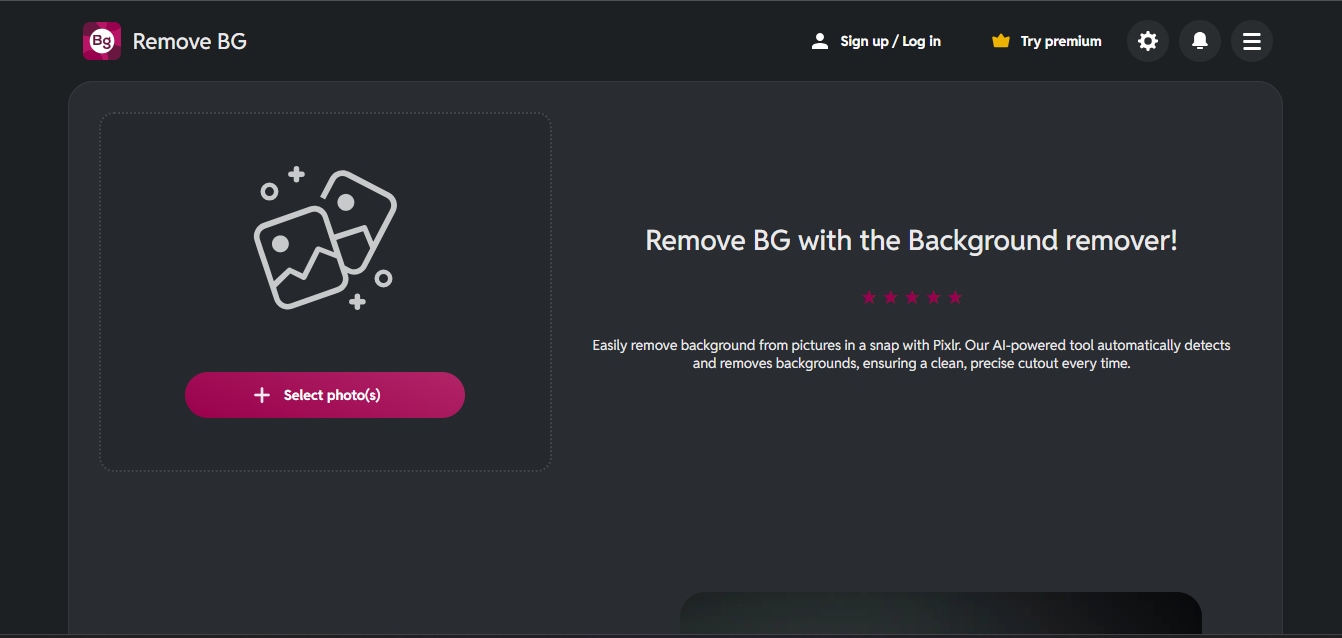Viewport: 1342px width, 638px height.
Task: Open the hamburger menu
Action: [1252, 41]
